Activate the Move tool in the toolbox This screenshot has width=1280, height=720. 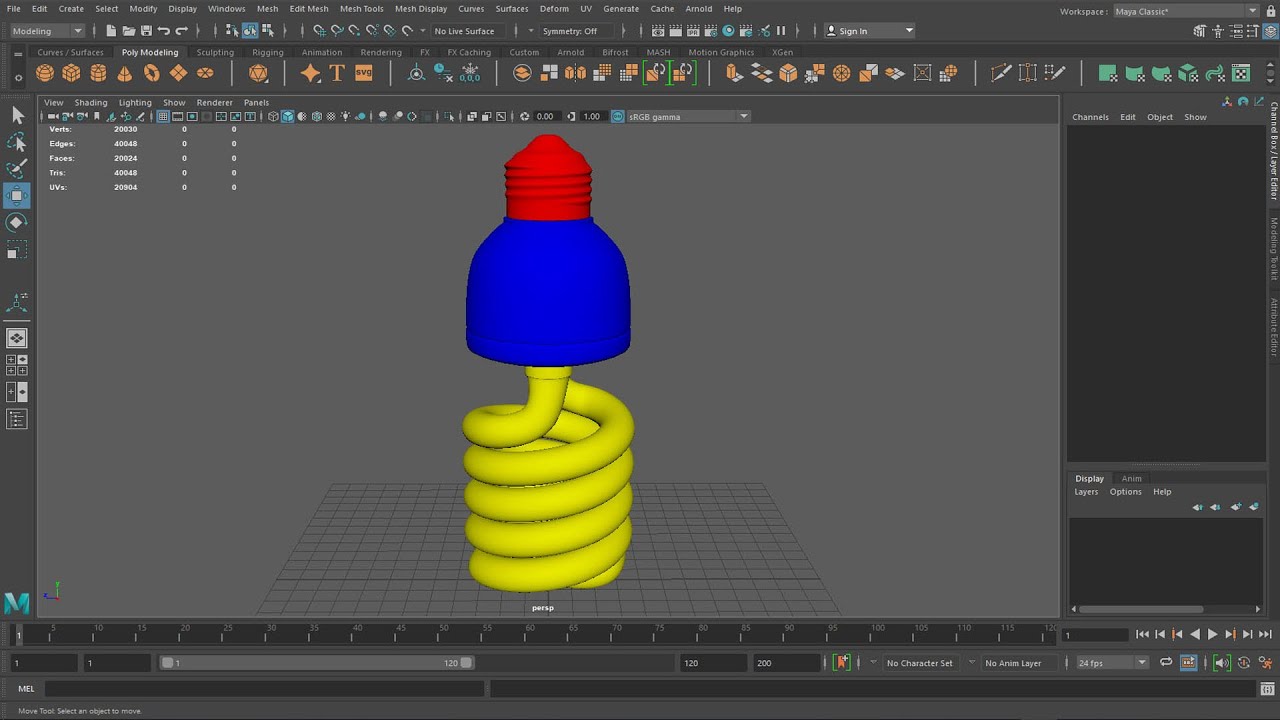(x=17, y=196)
